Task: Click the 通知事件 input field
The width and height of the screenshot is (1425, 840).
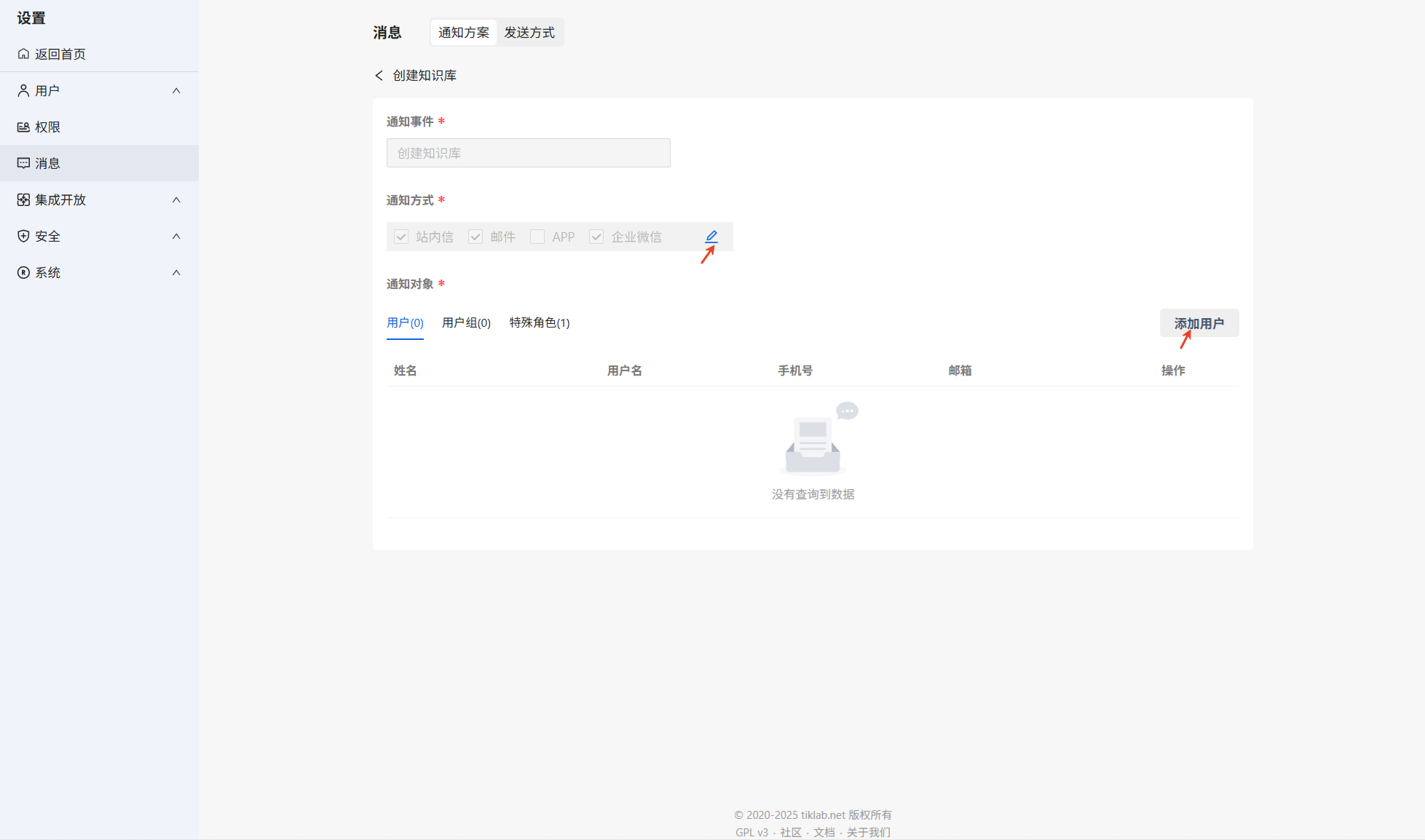Action: (x=528, y=153)
